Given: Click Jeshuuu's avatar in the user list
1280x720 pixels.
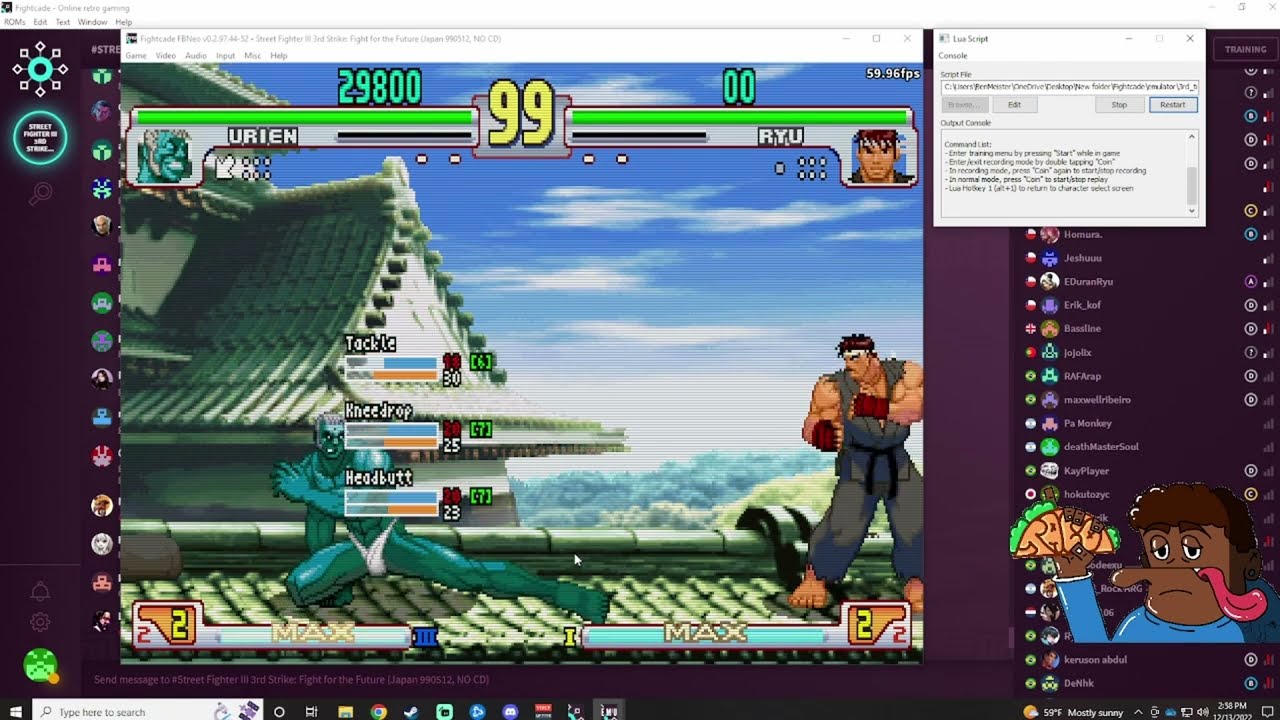Looking at the screenshot, I should (1049, 258).
